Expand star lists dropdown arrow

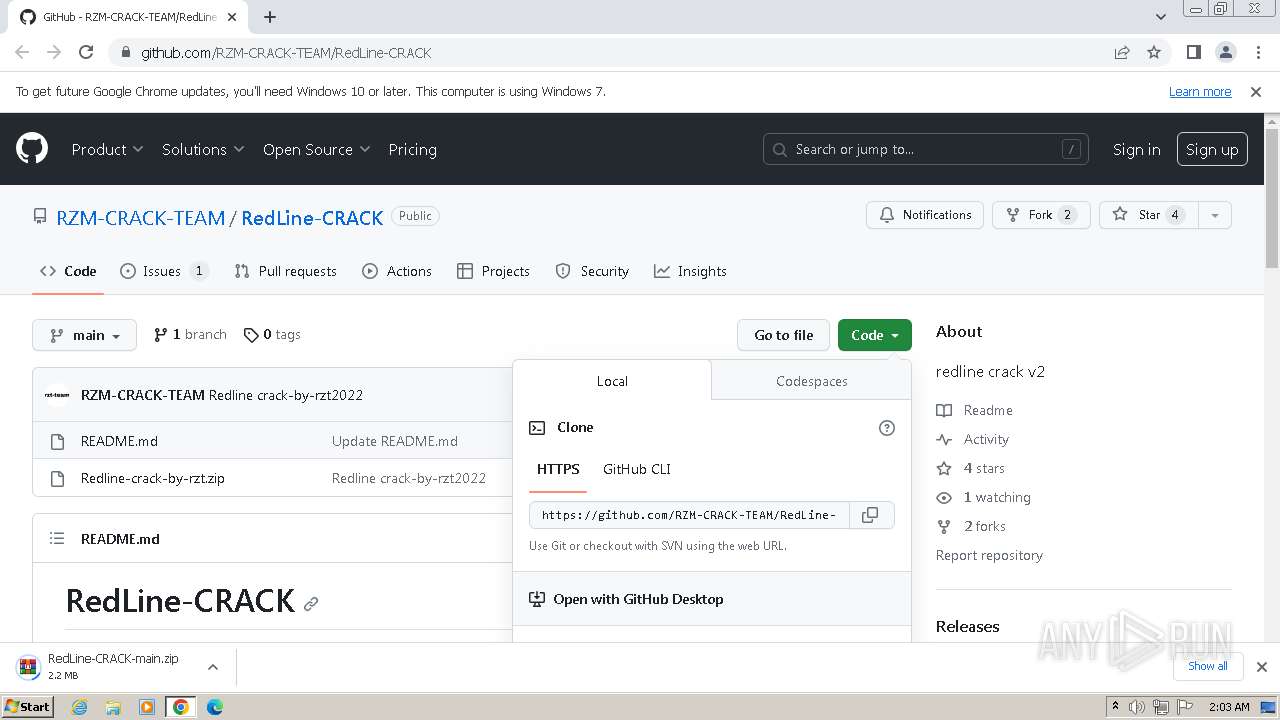click(x=1214, y=215)
